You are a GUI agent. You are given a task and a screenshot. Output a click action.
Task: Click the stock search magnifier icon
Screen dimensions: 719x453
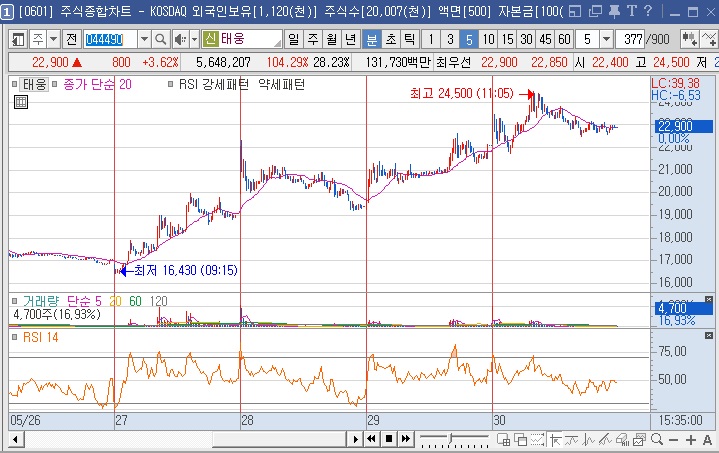[160, 39]
